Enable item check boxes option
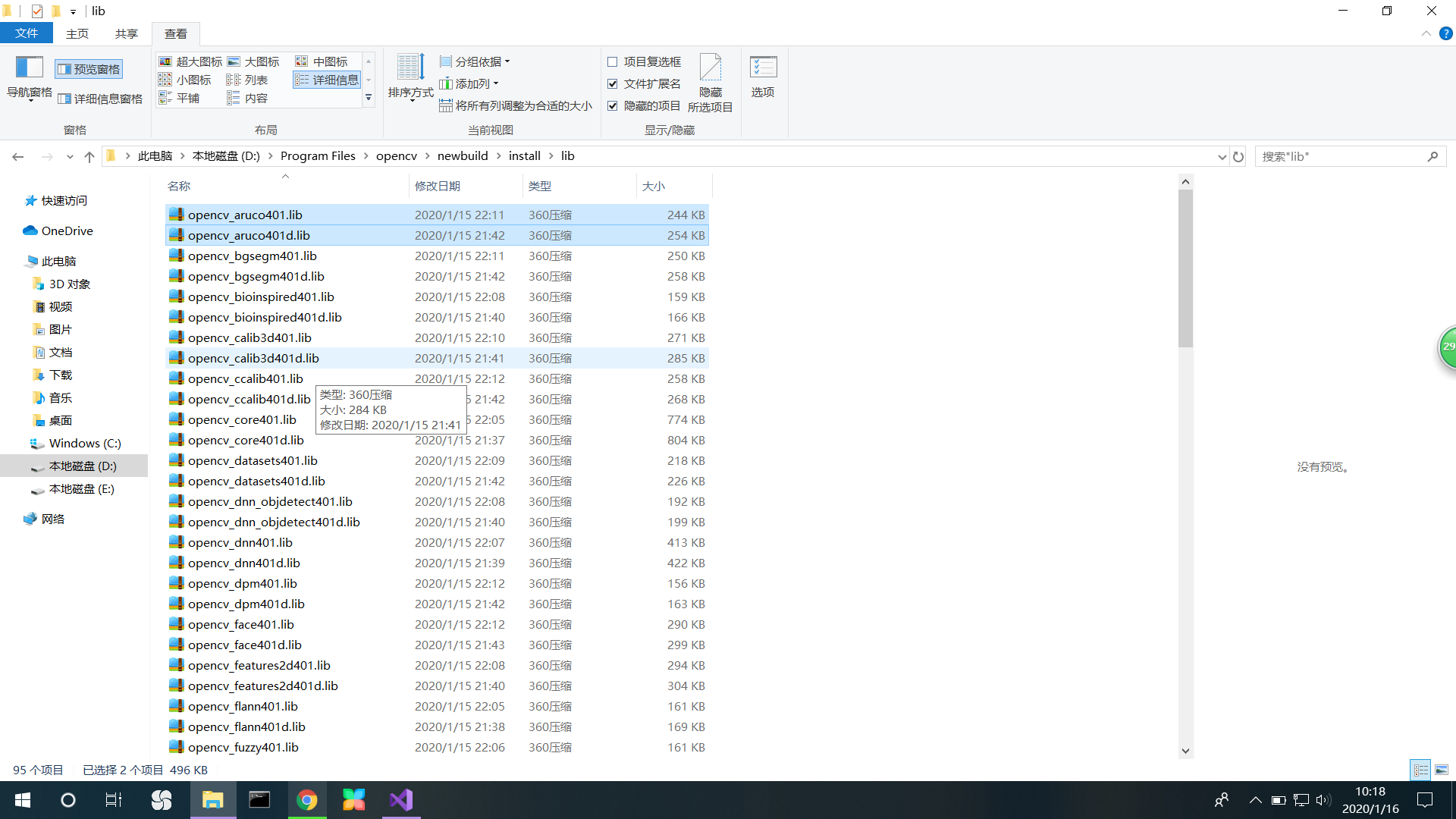1456x819 pixels. coord(613,61)
